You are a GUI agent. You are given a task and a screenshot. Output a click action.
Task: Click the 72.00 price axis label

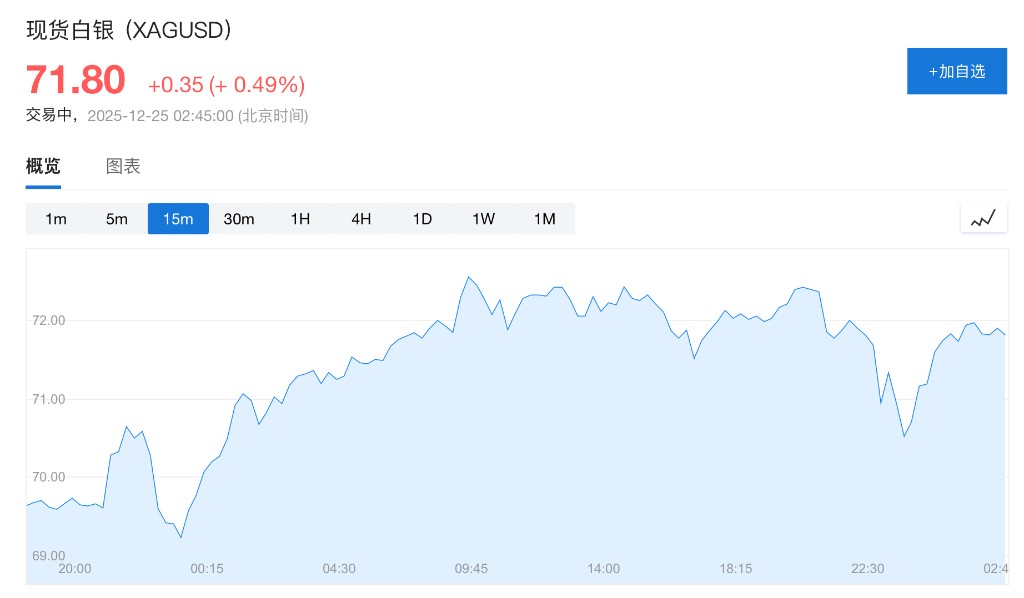click(48, 321)
